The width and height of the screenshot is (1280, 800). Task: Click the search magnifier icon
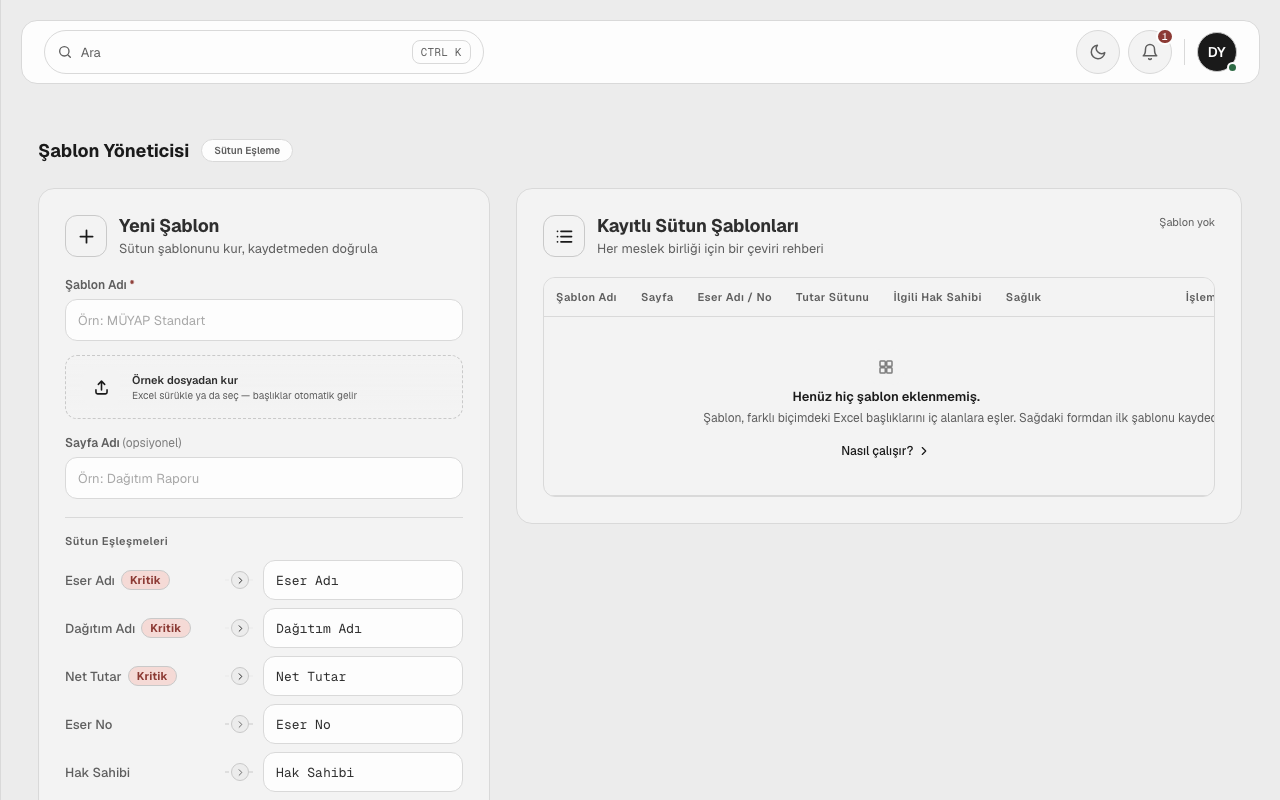tap(65, 52)
